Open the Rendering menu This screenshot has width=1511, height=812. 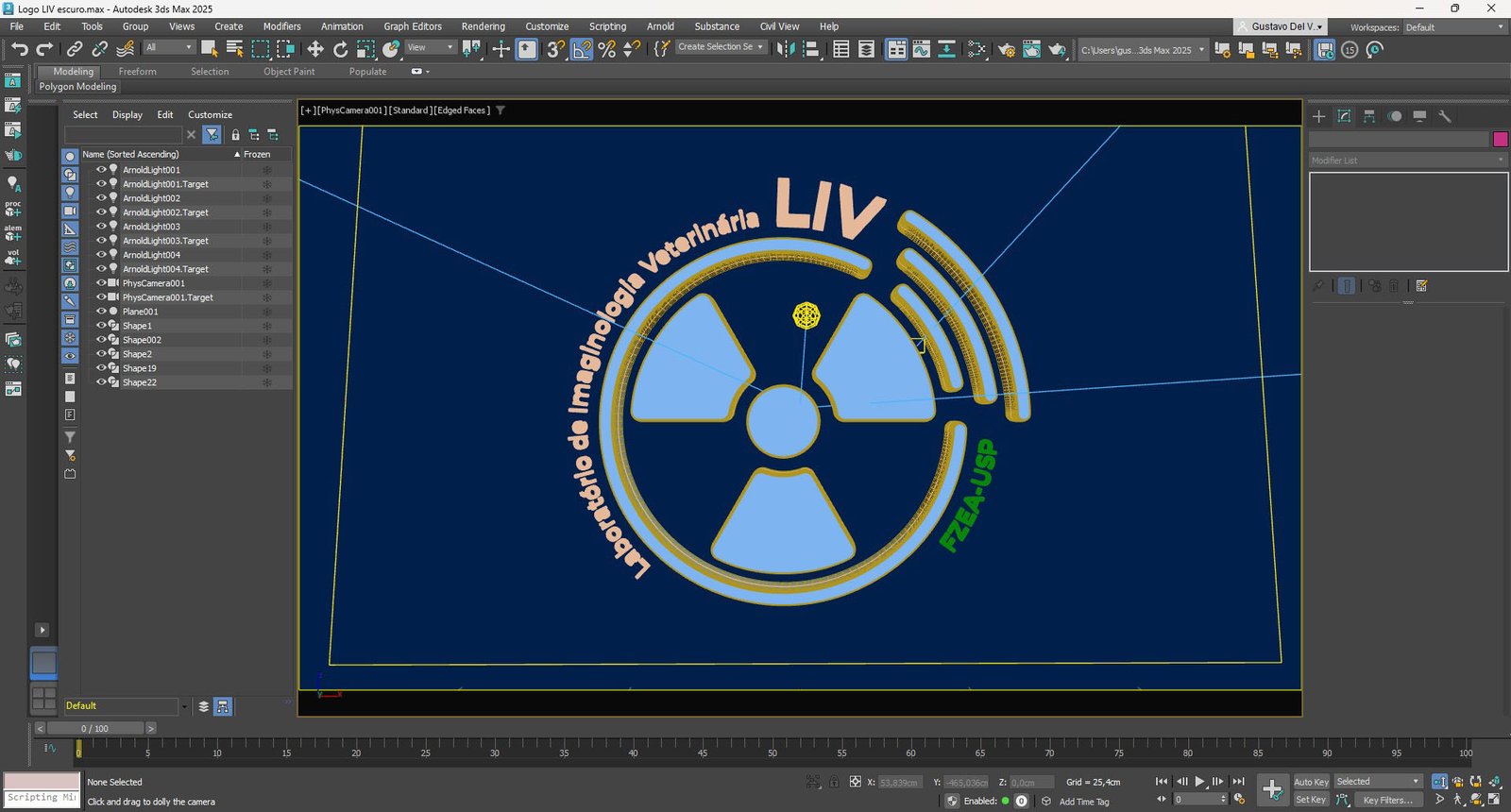tap(483, 26)
